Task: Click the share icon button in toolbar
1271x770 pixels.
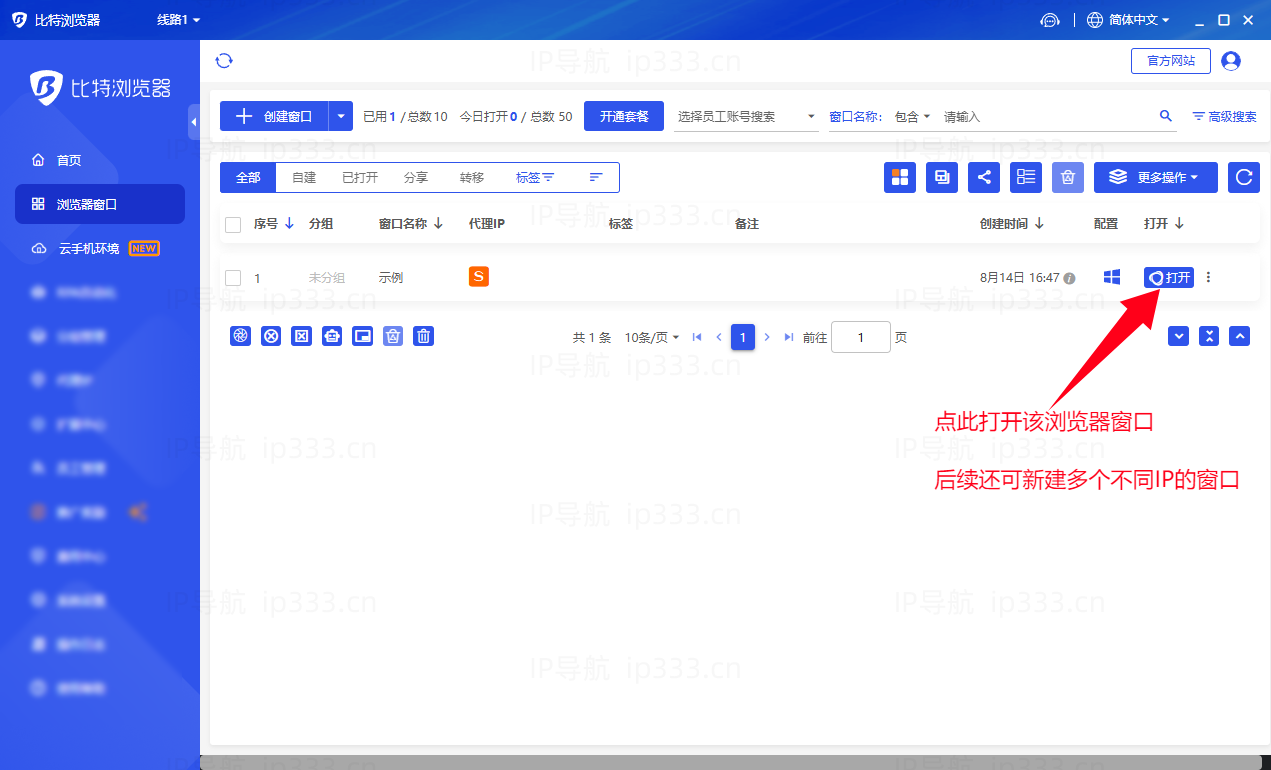Action: (x=984, y=177)
